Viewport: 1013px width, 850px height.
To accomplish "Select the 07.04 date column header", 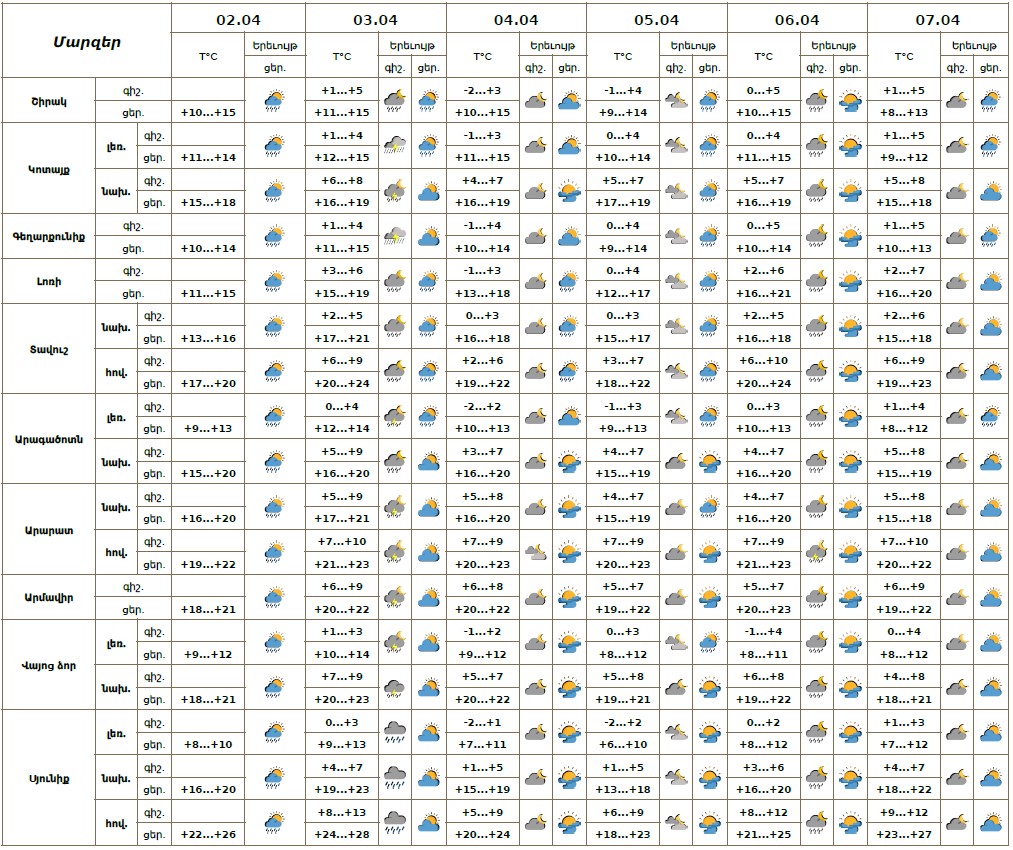I will click(x=937, y=19).
